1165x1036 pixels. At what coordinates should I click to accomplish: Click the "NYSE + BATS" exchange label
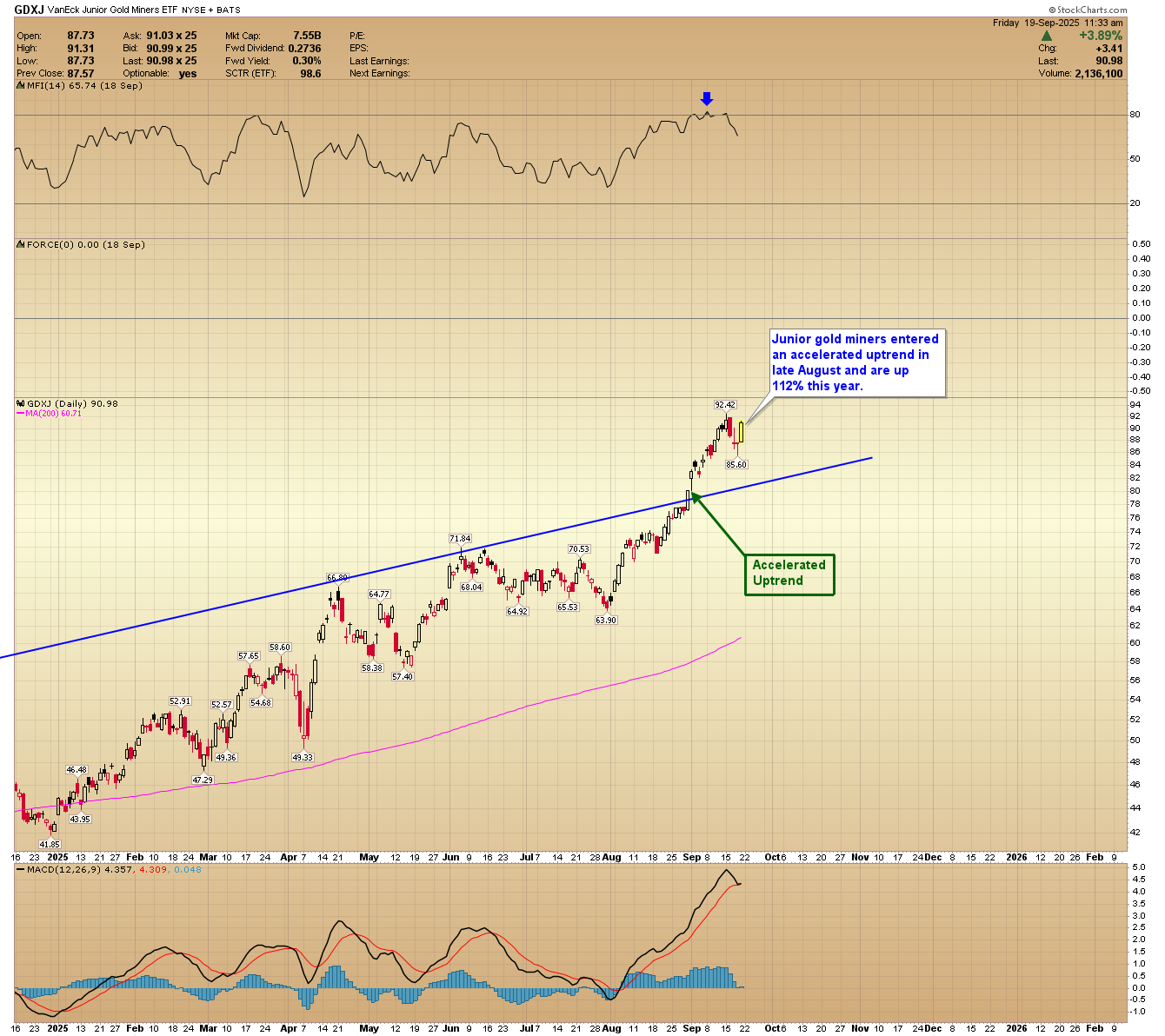[x=211, y=10]
